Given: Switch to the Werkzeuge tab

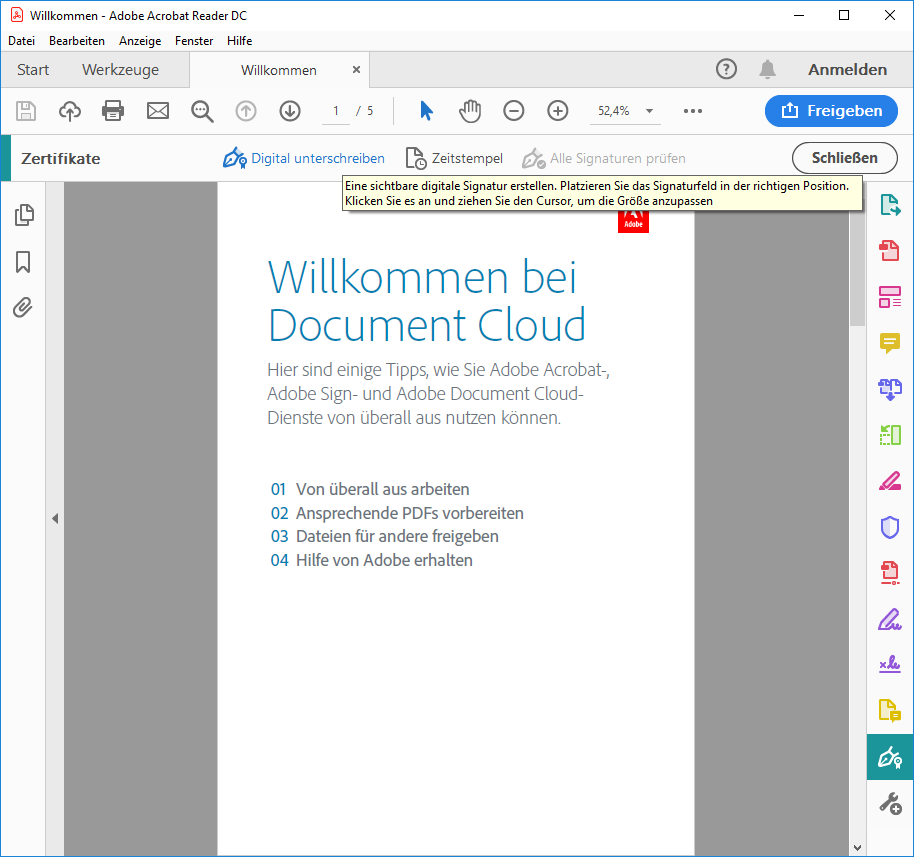Looking at the screenshot, I should point(121,70).
